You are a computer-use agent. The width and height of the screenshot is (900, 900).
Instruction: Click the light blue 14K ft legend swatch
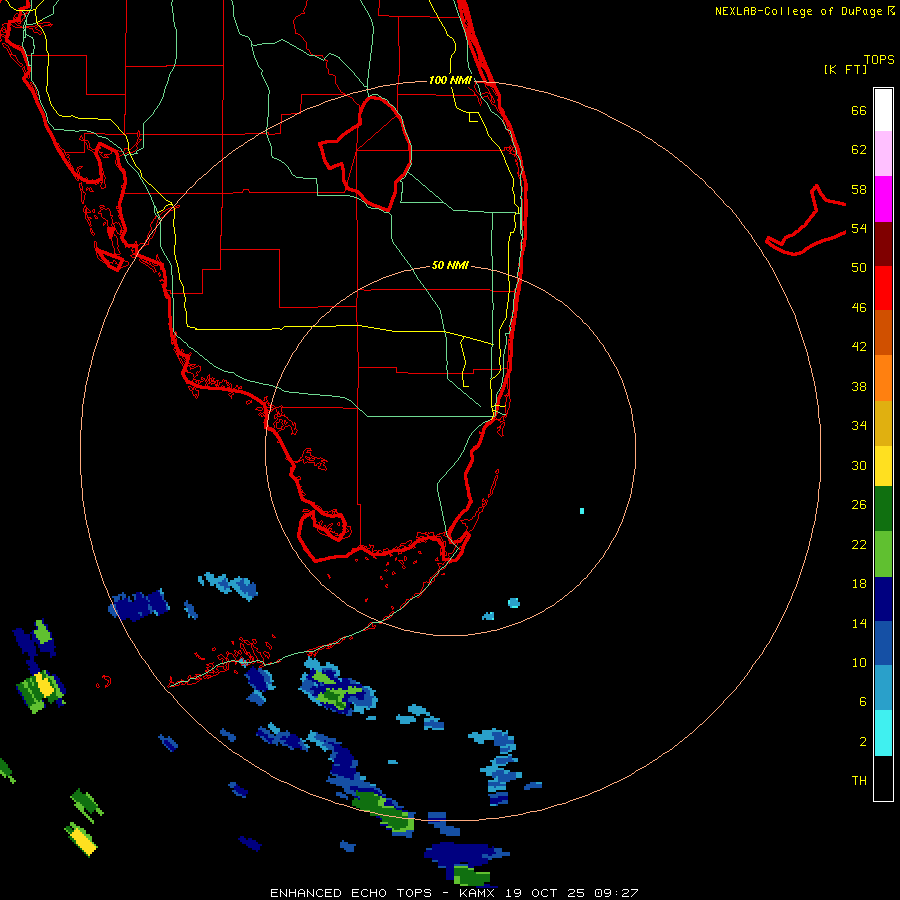pos(883,688)
